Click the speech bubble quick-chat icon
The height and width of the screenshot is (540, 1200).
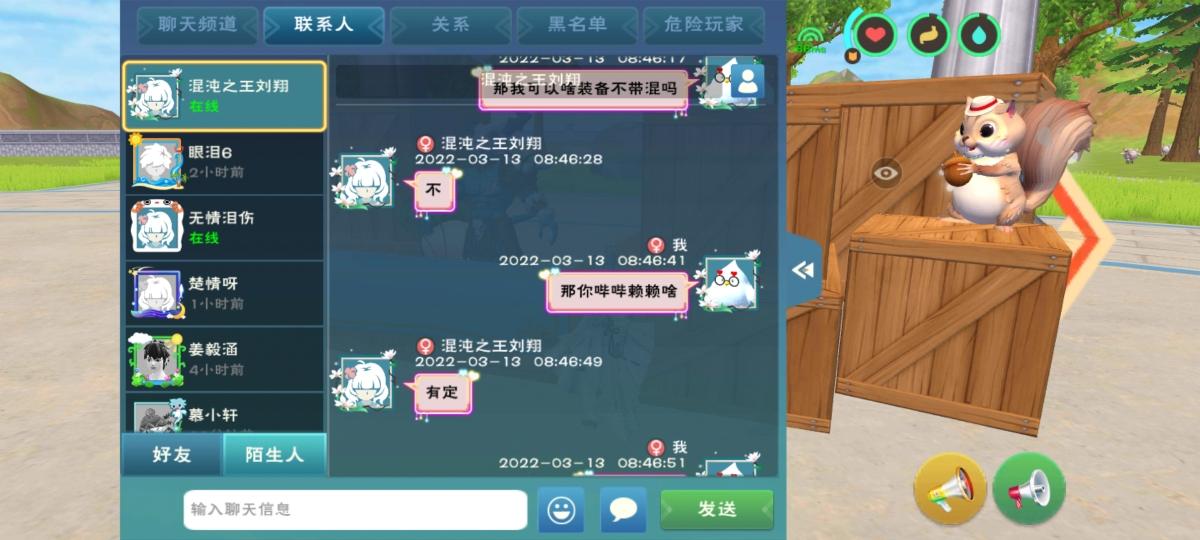pos(623,510)
